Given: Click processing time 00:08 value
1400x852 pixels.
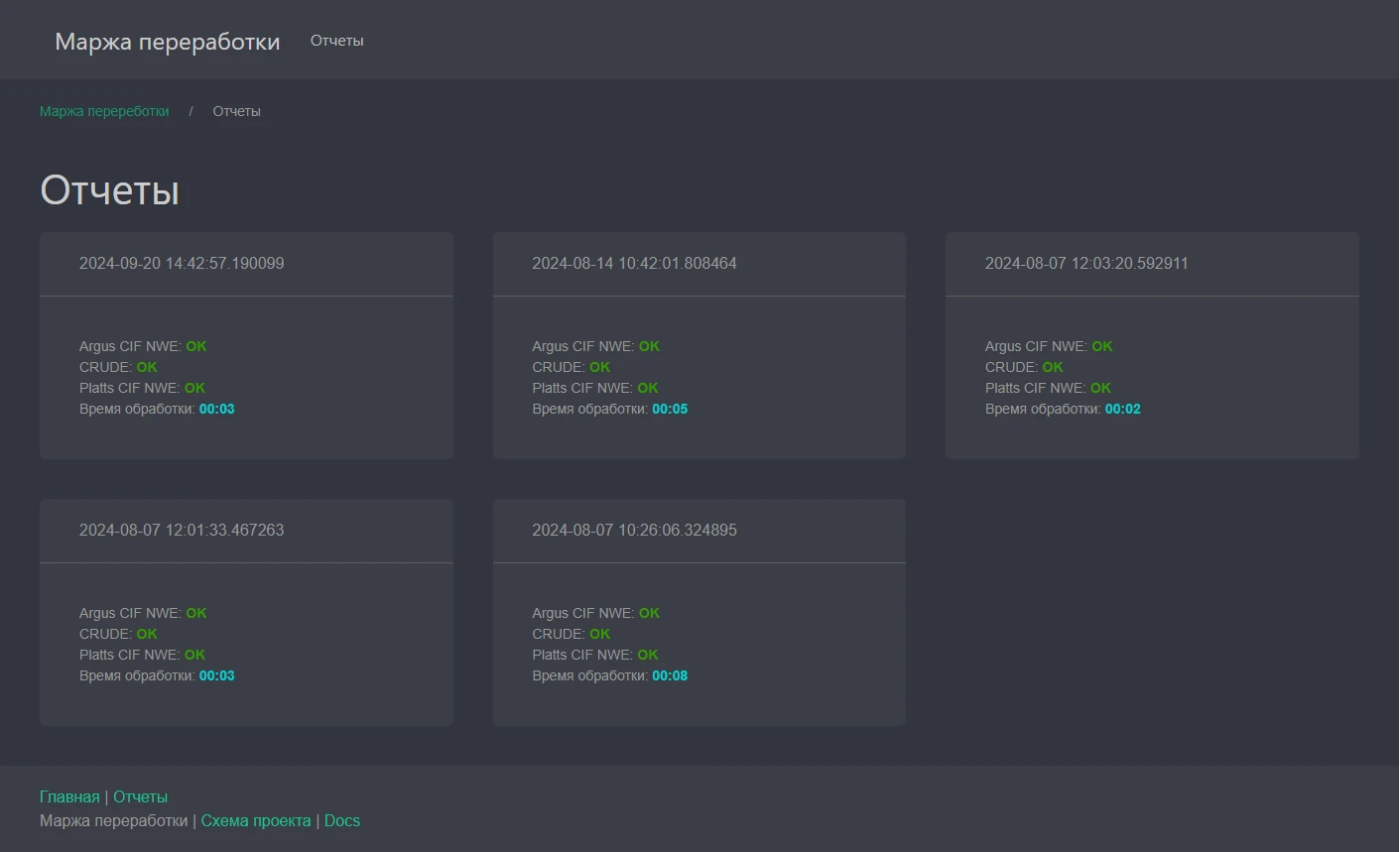Looking at the screenshot, I should 670,676.
